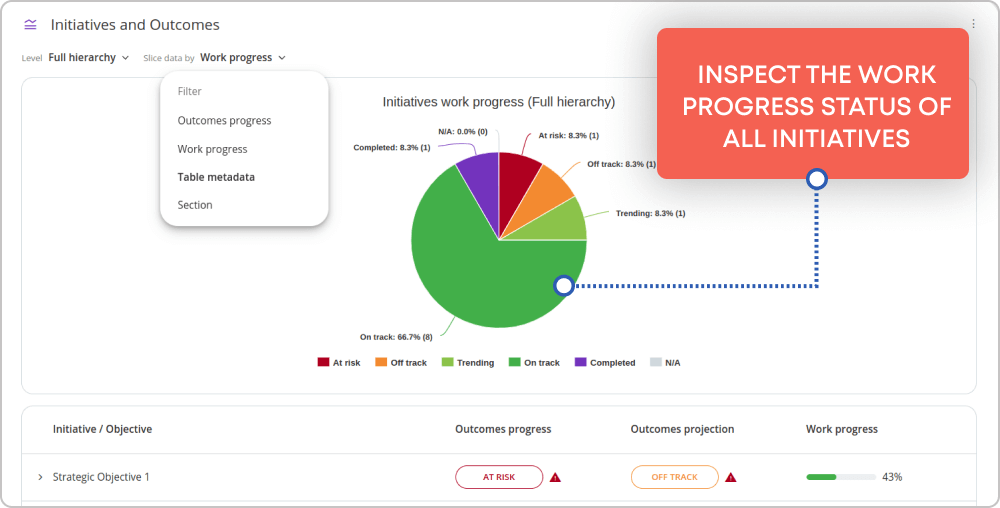1000x508 pixels.
Task: Toggle the N/A legend swatch
Action: [656, 362]
